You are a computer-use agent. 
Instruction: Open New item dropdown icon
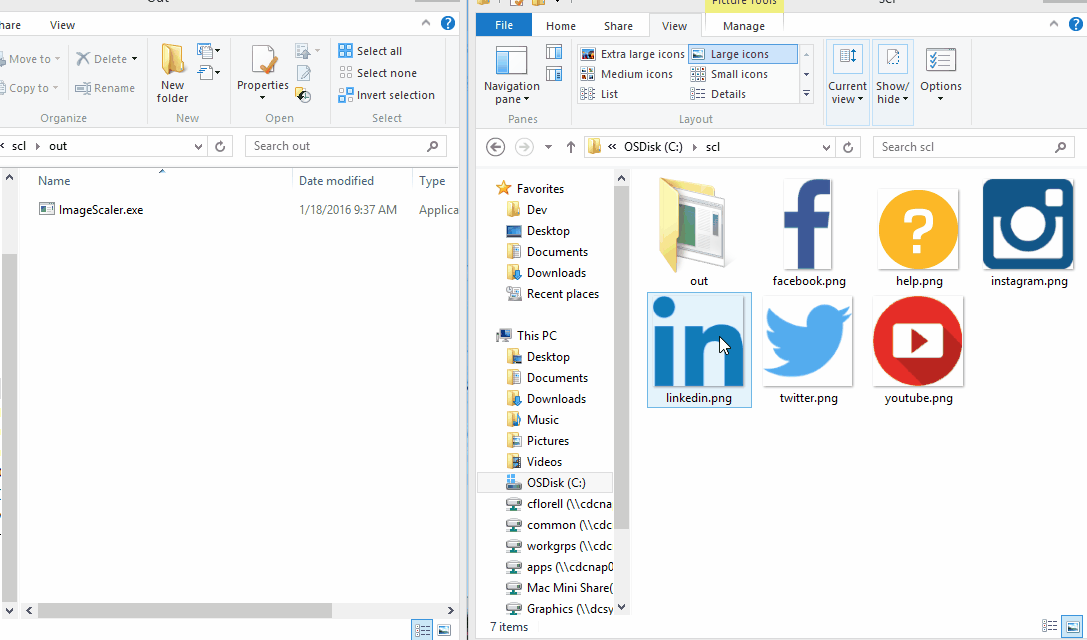pyautogui.click(x=208, y=51)
